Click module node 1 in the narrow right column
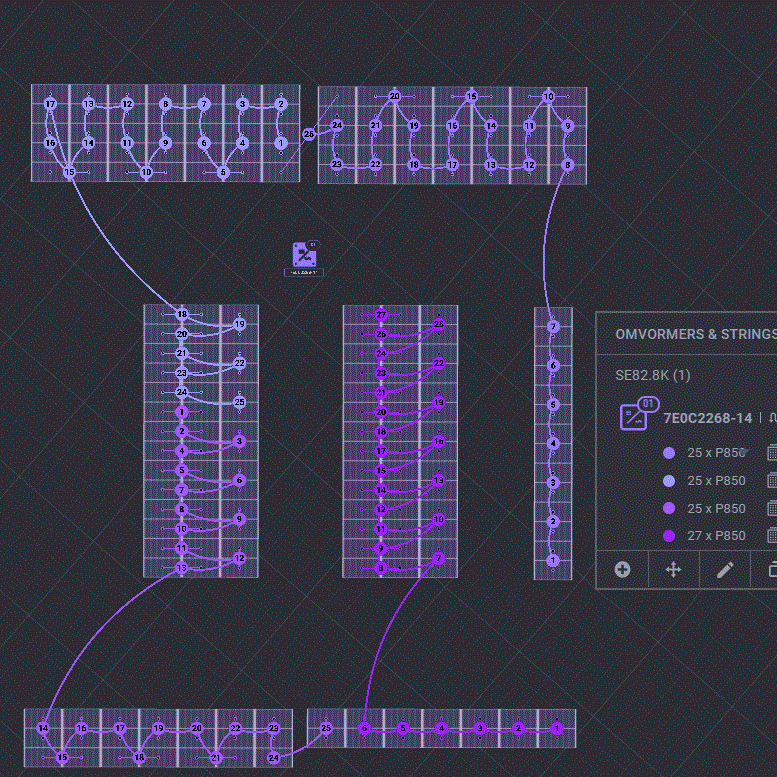The image size is (777, 777). (x=553, y=561)
